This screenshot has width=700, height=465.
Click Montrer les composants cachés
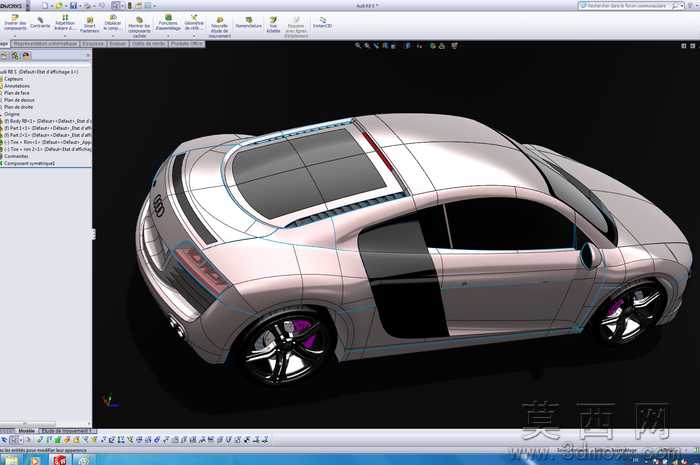[139, 26]
